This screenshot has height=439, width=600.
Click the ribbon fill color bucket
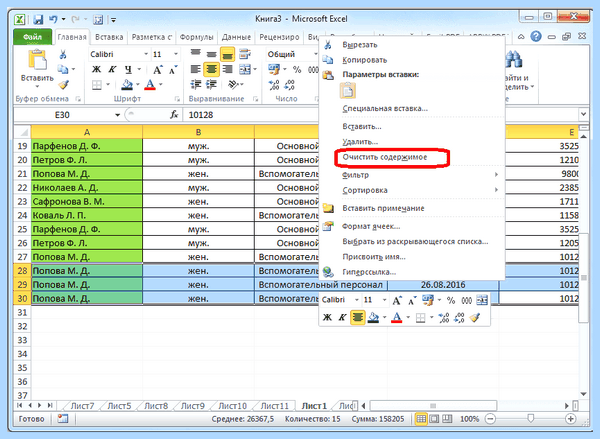[x=127, y=85]
